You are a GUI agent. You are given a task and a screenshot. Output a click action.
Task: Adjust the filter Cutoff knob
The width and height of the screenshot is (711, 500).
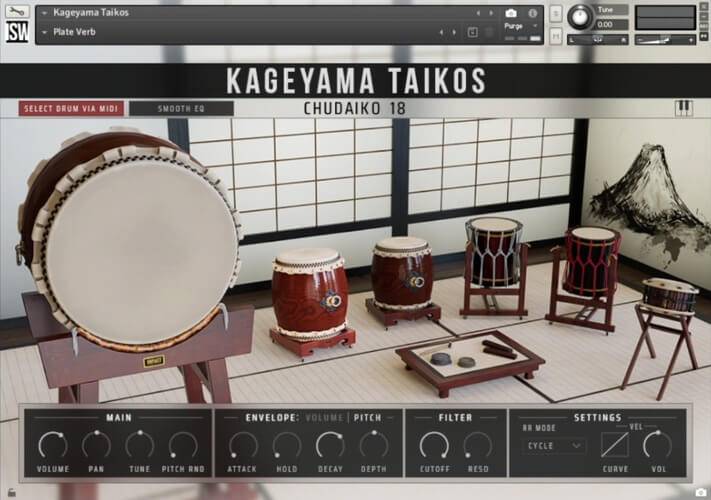[x=434, y=445]
